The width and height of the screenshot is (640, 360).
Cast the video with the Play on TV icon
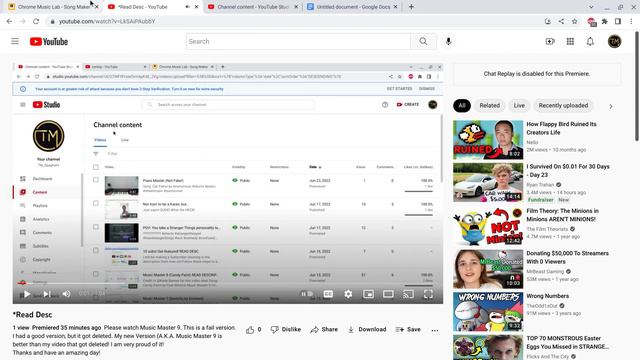pos(408,294)
